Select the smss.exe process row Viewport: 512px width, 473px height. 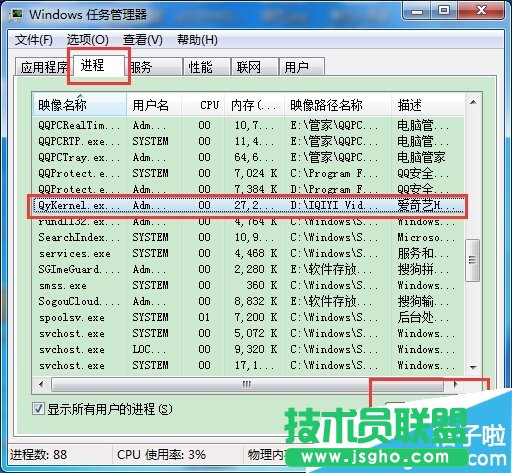(248, 285)
